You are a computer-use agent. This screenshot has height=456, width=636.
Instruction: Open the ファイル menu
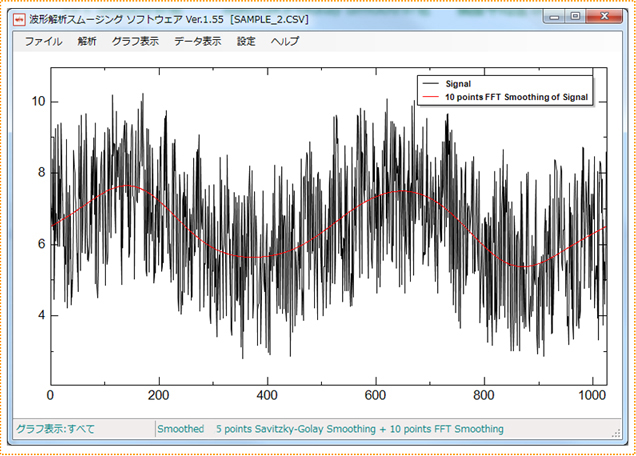43,41
